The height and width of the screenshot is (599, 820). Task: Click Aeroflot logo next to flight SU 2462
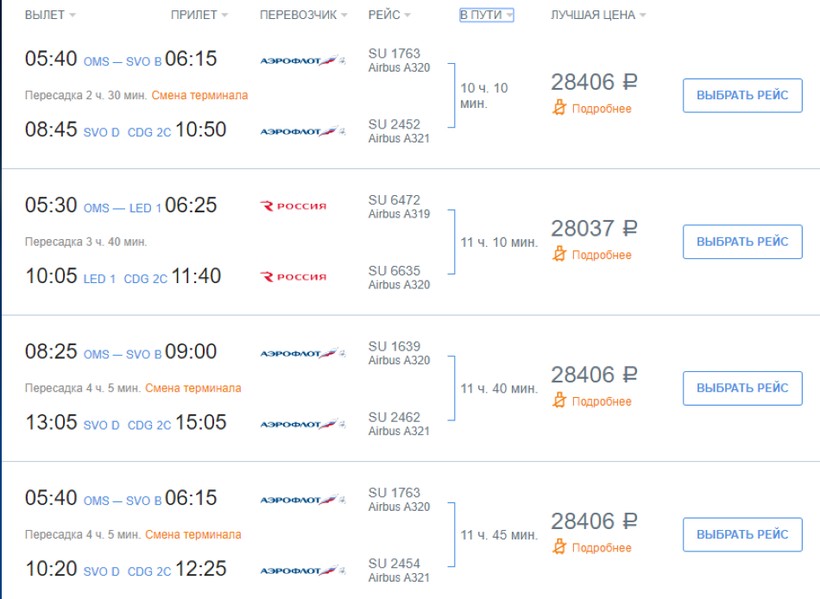(x=301, y=424)
